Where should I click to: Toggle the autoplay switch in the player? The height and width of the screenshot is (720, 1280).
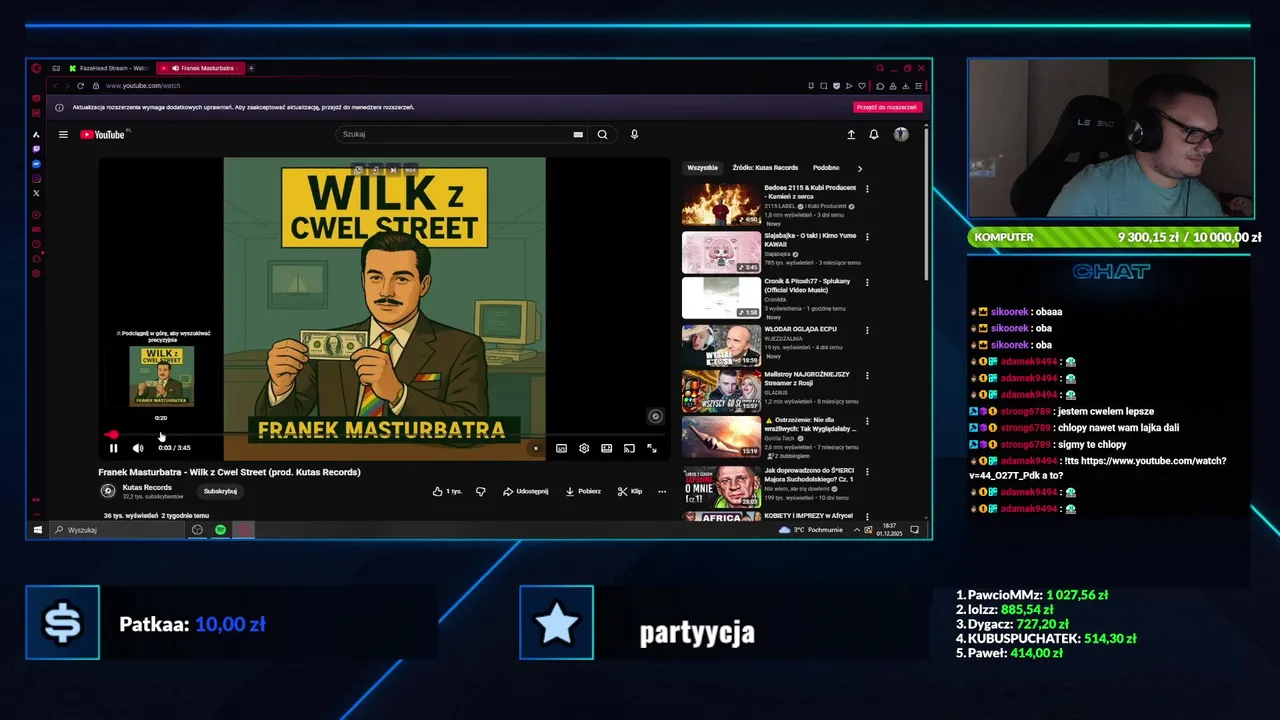[x=536, y=448]
